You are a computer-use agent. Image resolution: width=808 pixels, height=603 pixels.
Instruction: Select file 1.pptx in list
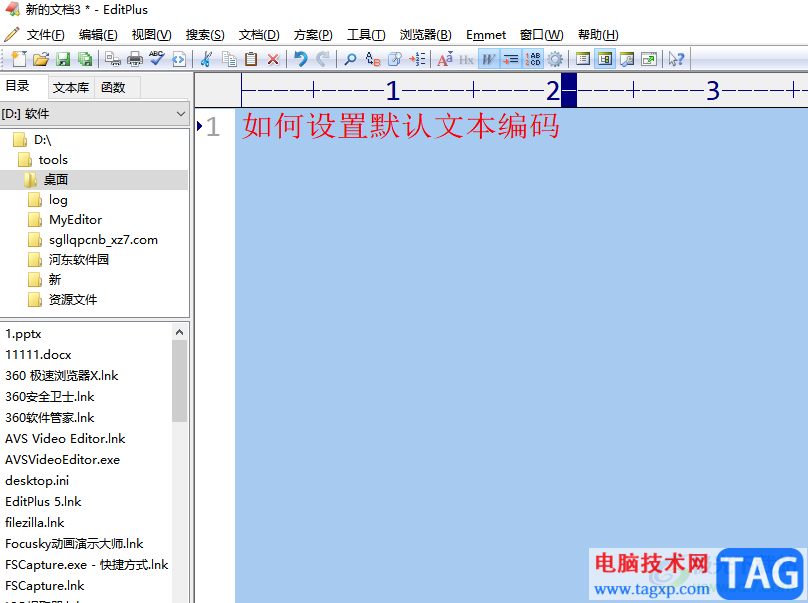[23, 334]
